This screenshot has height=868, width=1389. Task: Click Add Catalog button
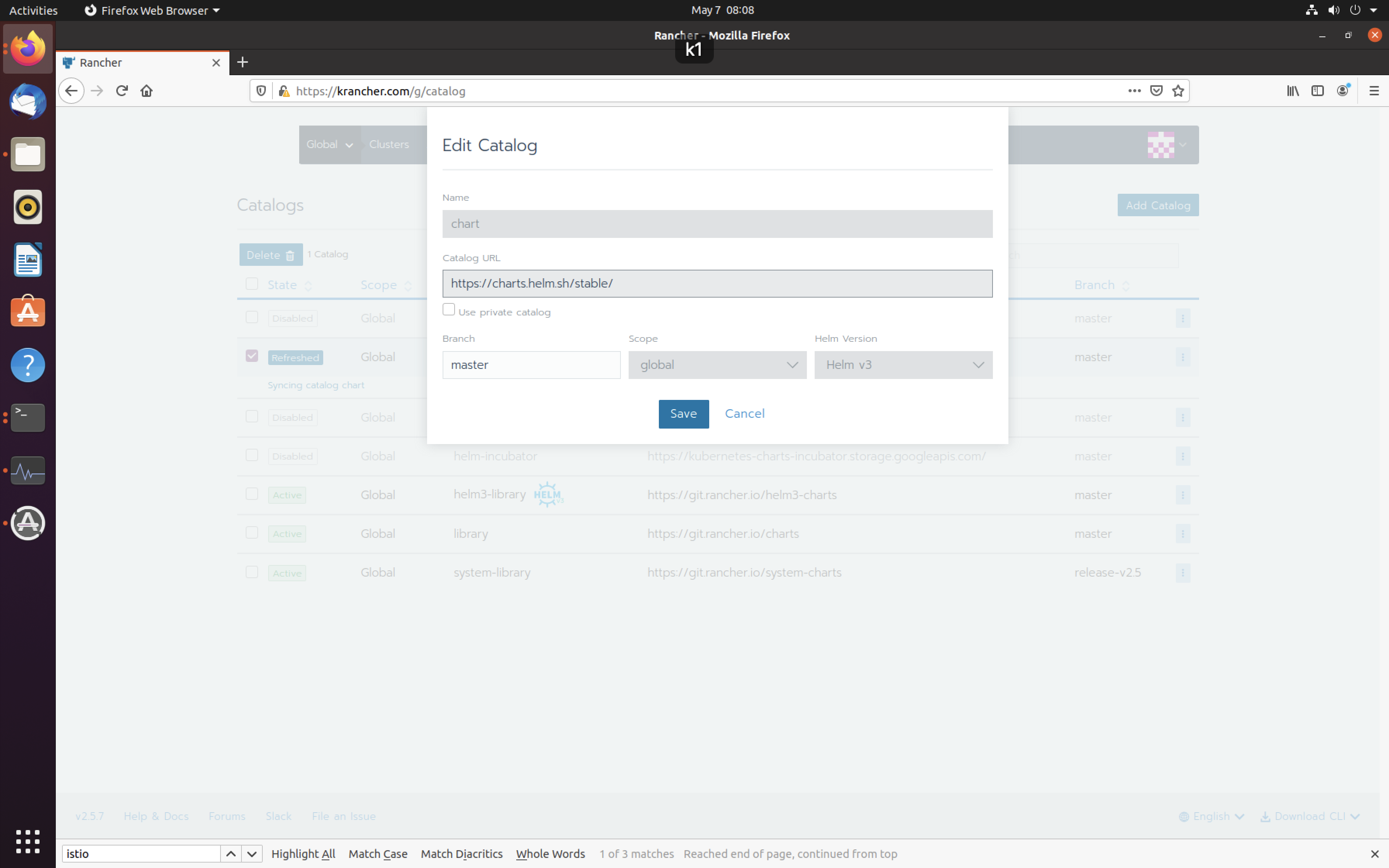coord(1158,205)
